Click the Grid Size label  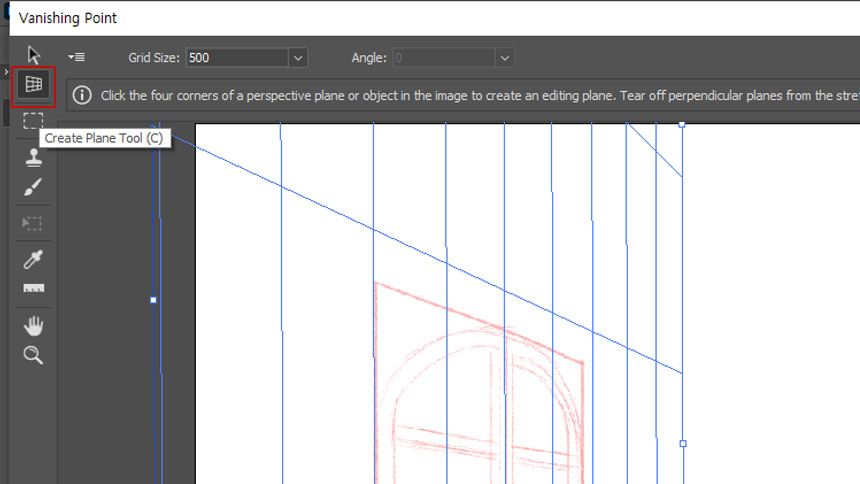(x=154, y=58)
